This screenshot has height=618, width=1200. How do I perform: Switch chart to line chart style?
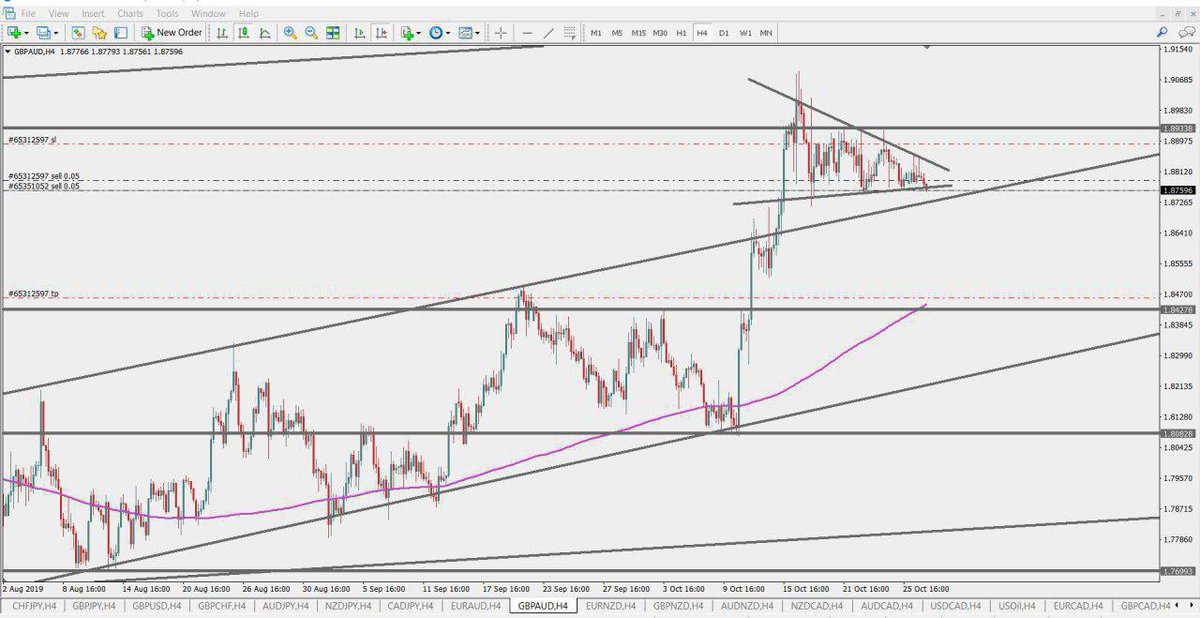point(264,32)
